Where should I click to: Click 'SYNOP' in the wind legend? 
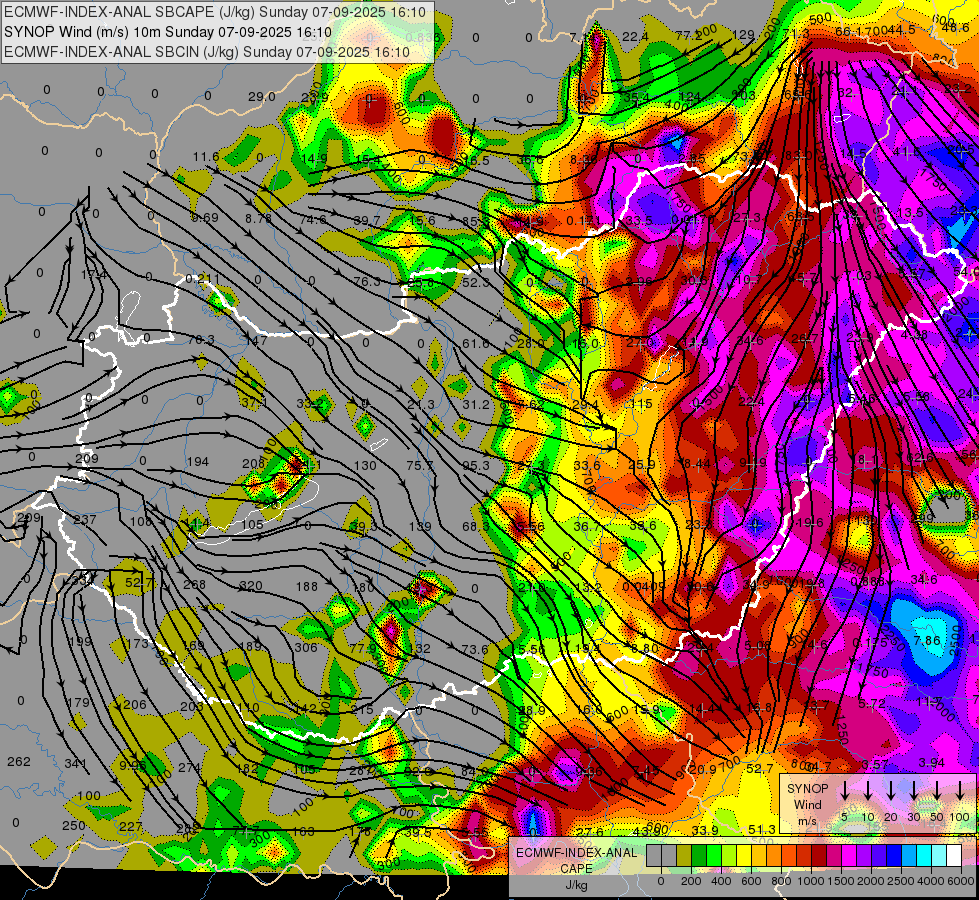coord(807,789)
